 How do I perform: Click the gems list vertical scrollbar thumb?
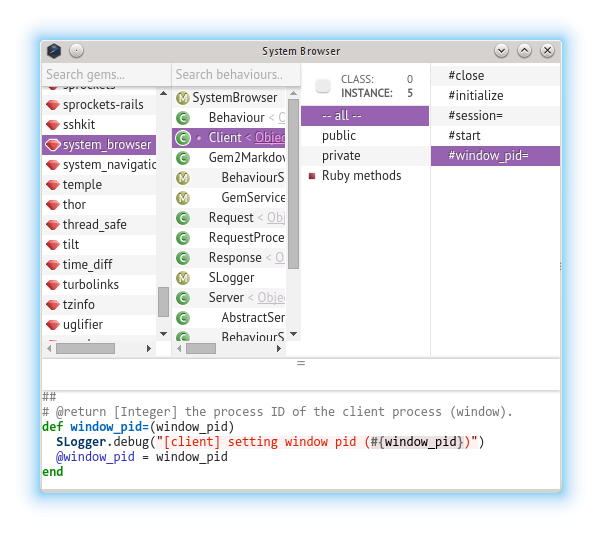click(x=164, y=302)
